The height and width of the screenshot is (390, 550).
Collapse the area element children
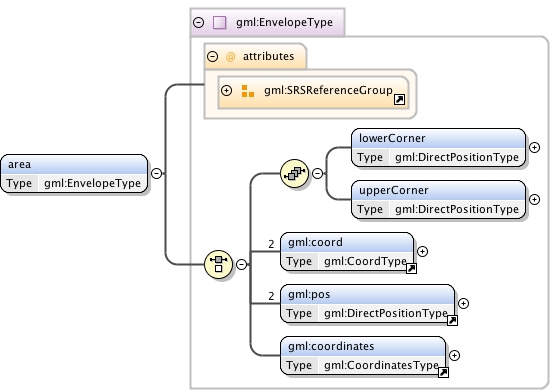(156, 173)
